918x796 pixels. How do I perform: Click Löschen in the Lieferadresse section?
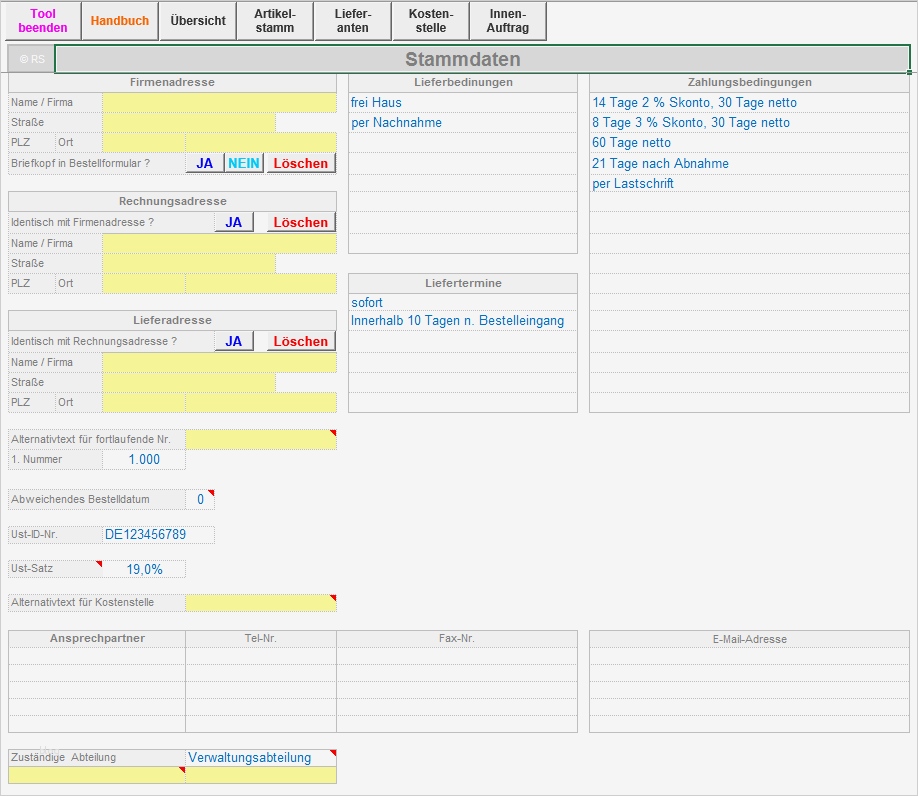pyautogui.click(x=301, y=341)
